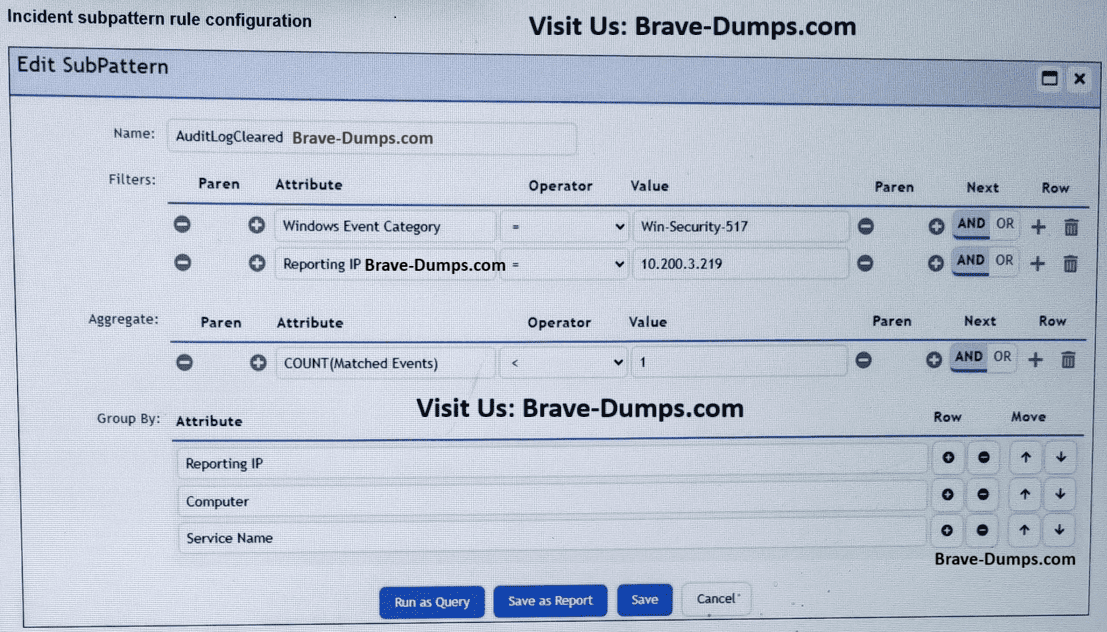Click the Run as Query button

tap(431, 602)
